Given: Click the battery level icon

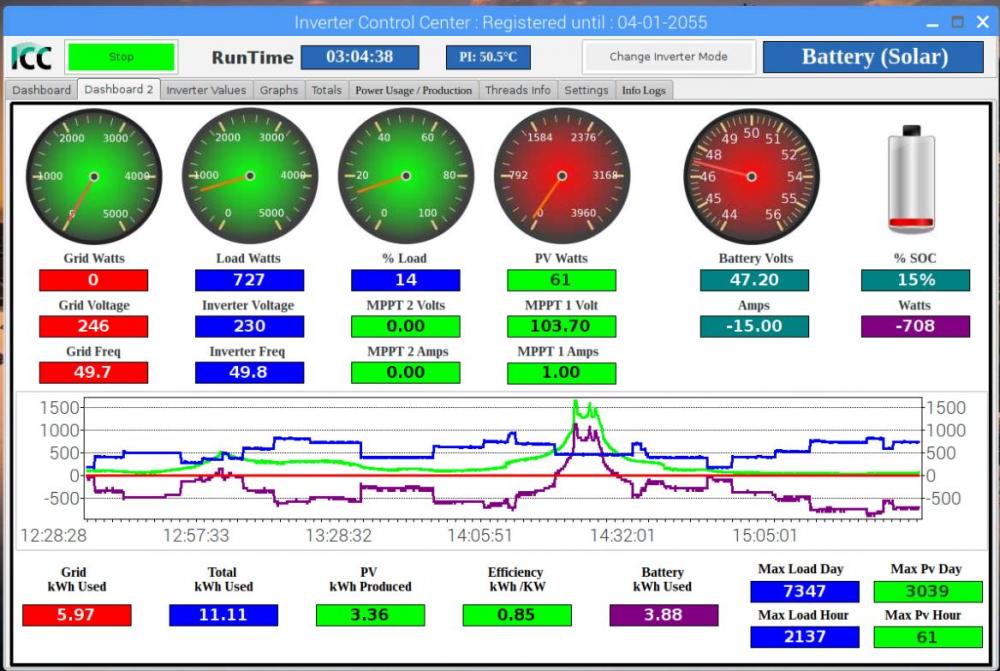Looking at the screenshot, I should [911, 179].
